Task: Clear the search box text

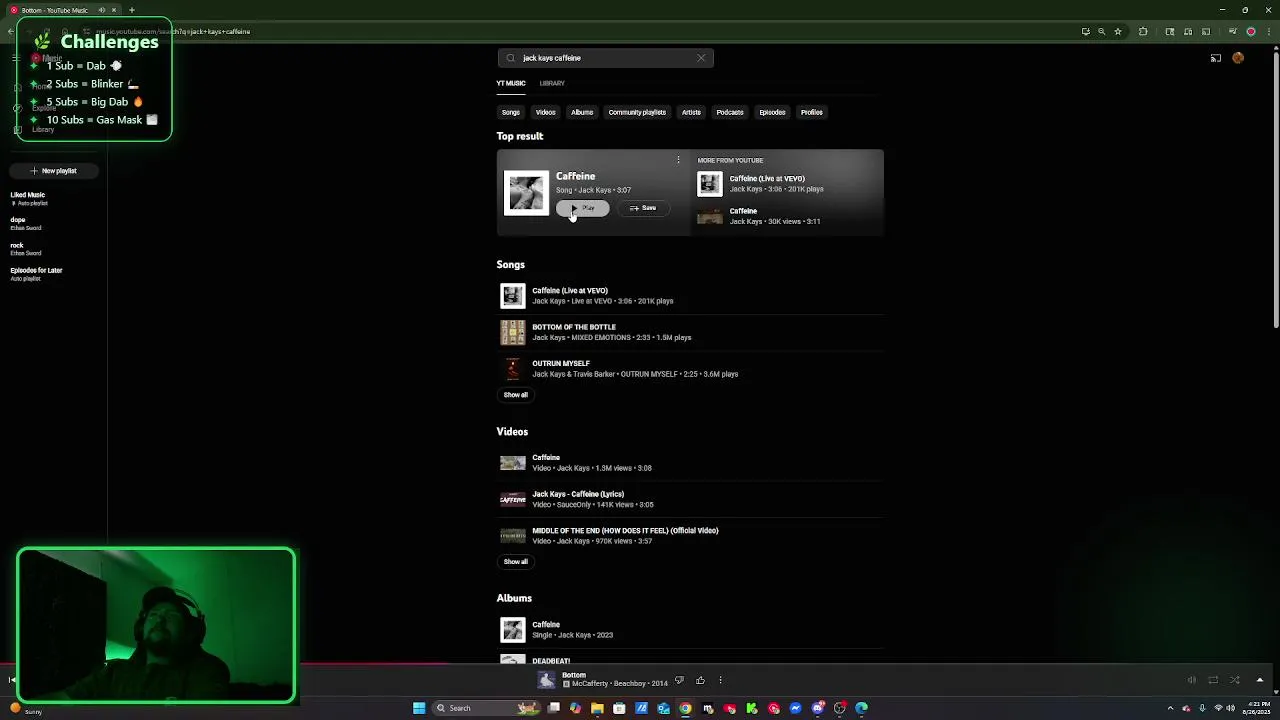Action: tap(701, 58)
